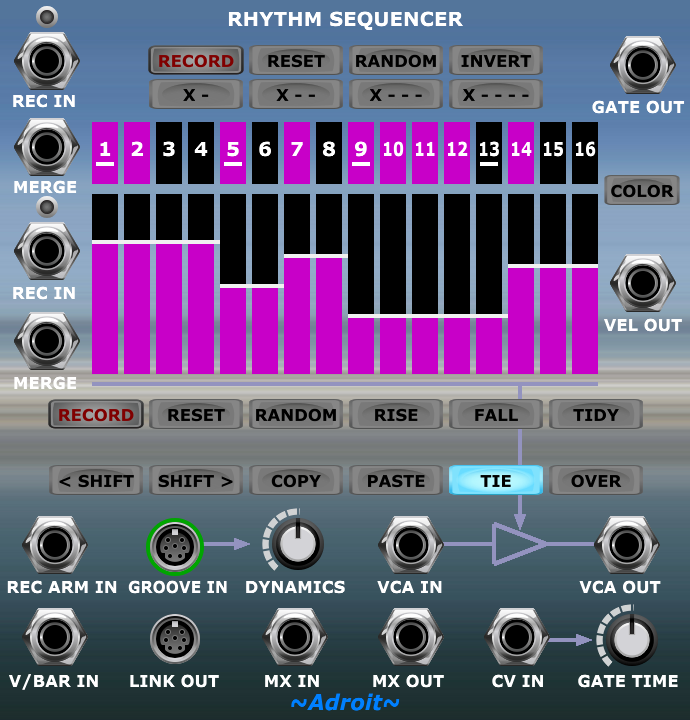This screenshot has height=720, width=690.
Task: Click the ~Adroit~ brand label
Action: coord(345,702)
